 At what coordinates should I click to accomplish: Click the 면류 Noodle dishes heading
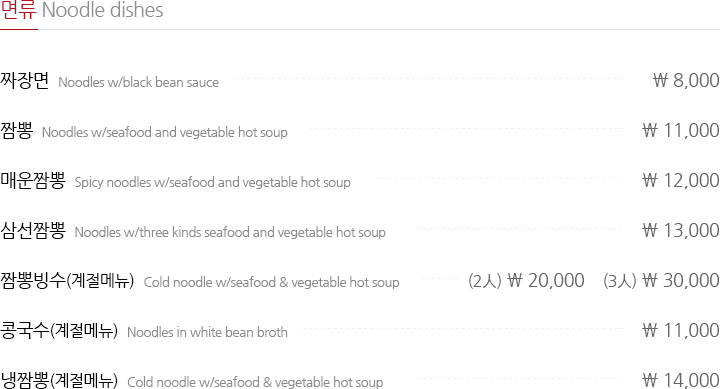coord(82,10)
